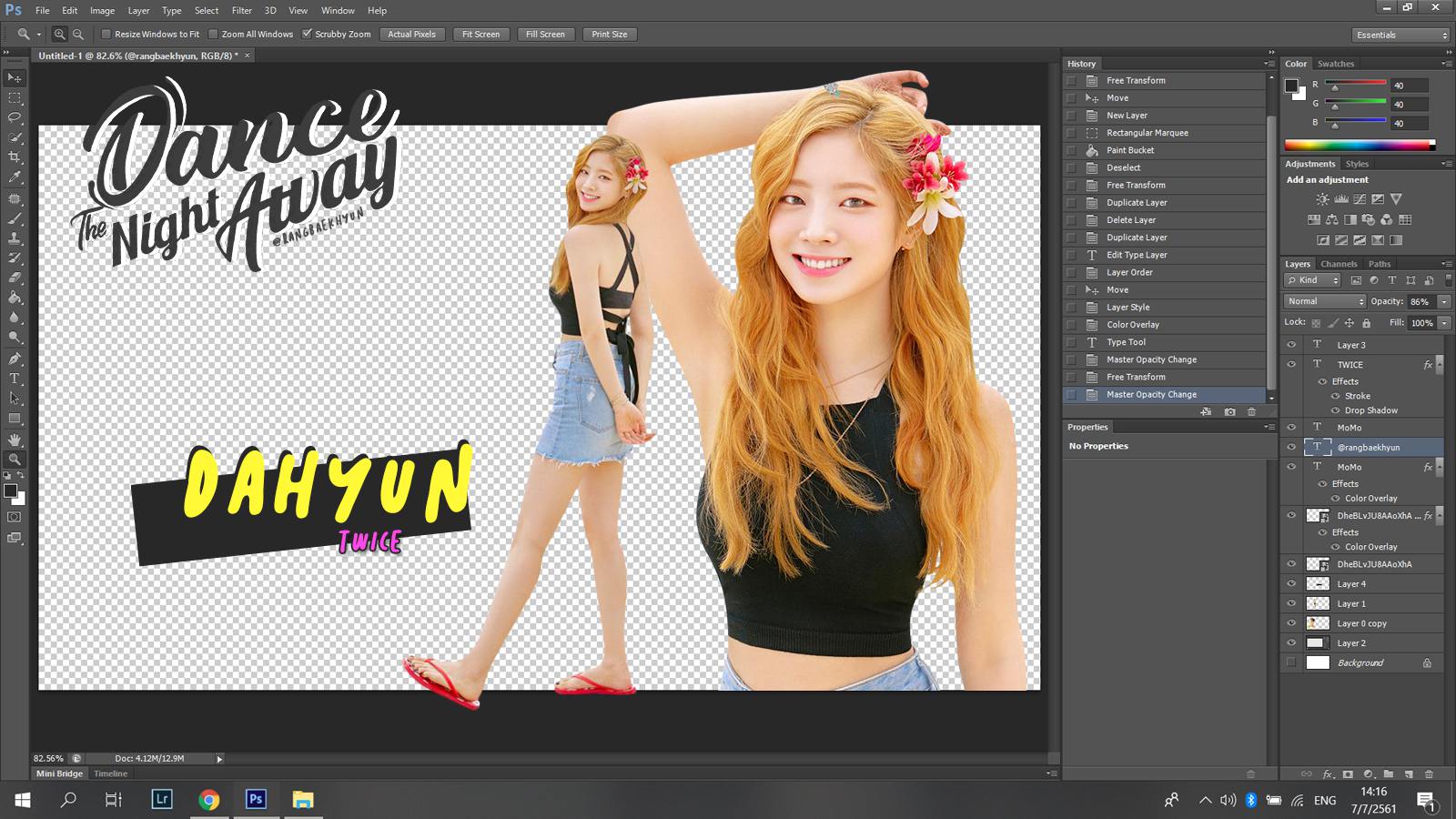Open the Image menu
The width and height of the screenshot is (1456, 819).
coord(102,11)
